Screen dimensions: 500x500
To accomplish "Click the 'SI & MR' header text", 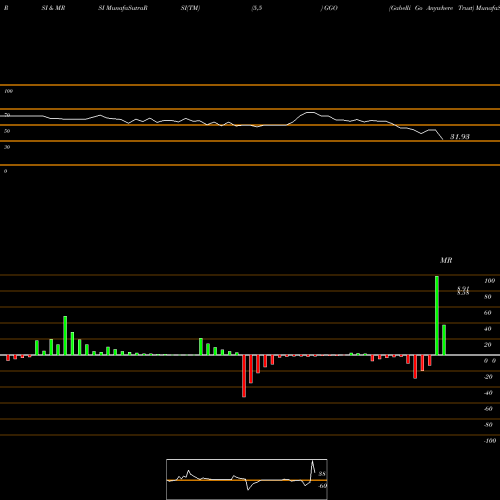I will coord(53,8).
